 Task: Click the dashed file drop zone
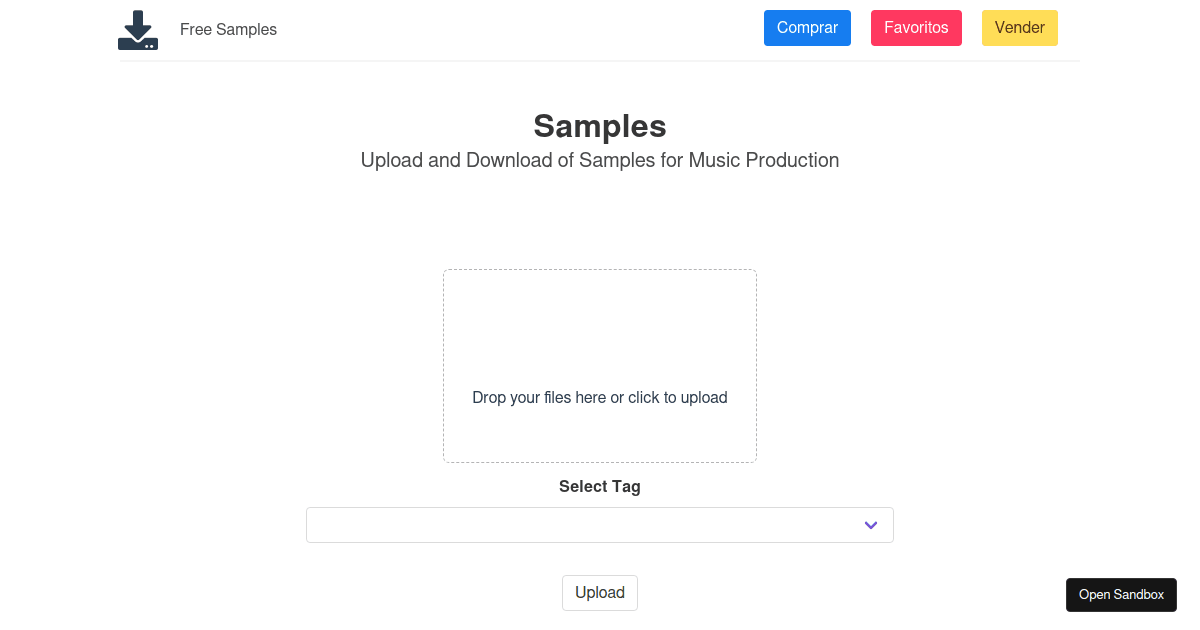pyautogui.click(x=600, y=366)
